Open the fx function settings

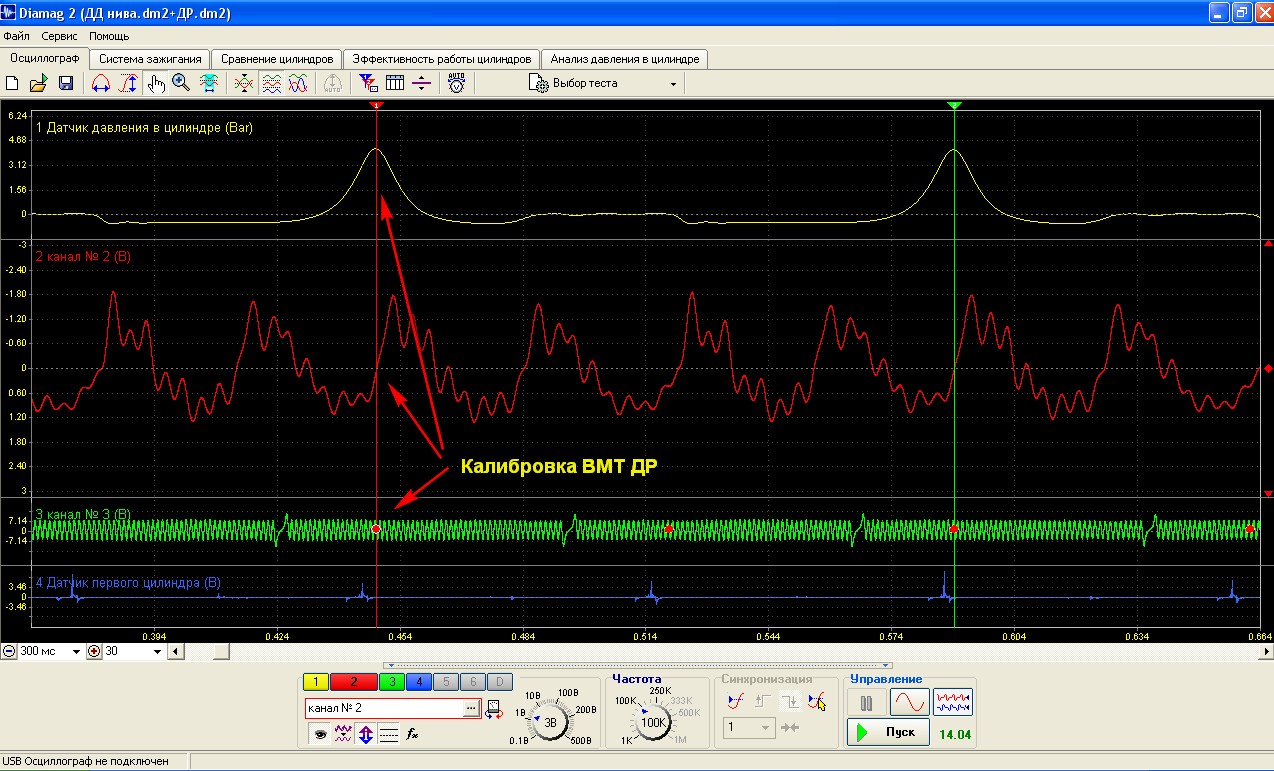tap(412, 734)
